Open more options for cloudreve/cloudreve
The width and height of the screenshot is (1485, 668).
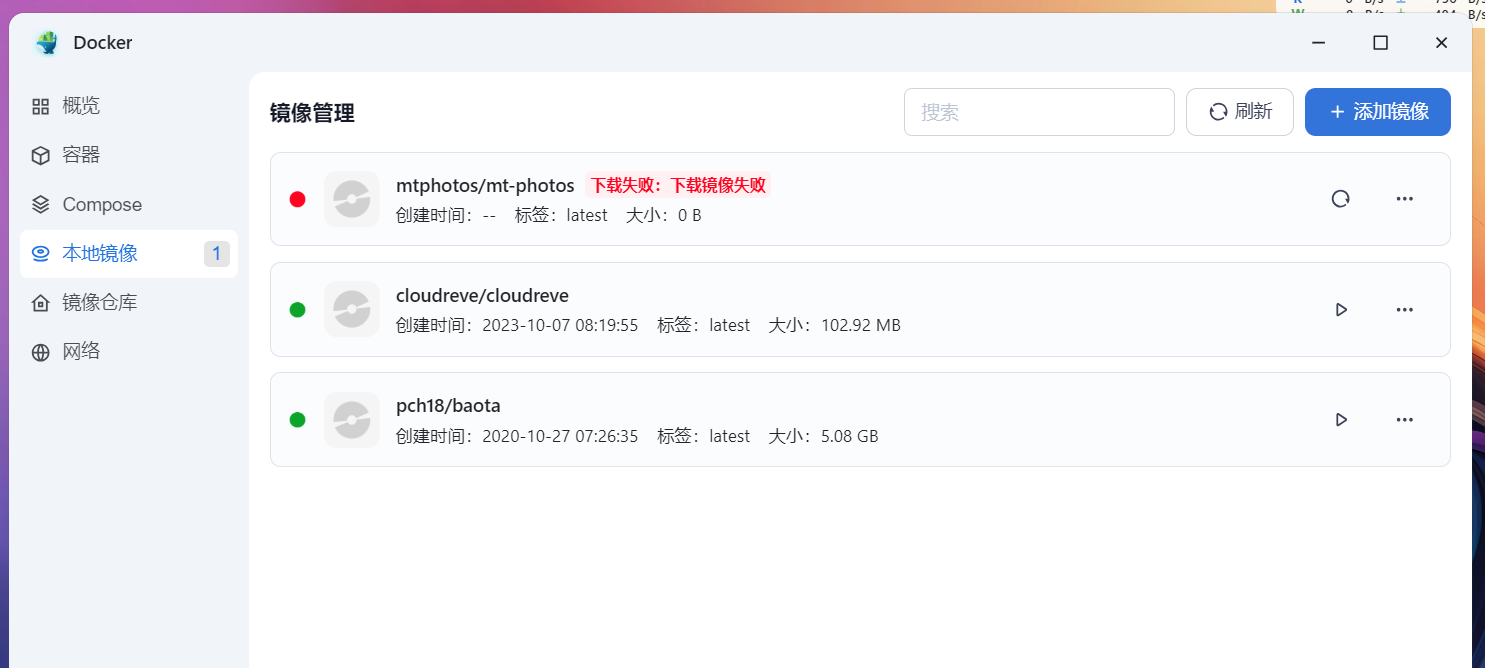(1405, 310)
